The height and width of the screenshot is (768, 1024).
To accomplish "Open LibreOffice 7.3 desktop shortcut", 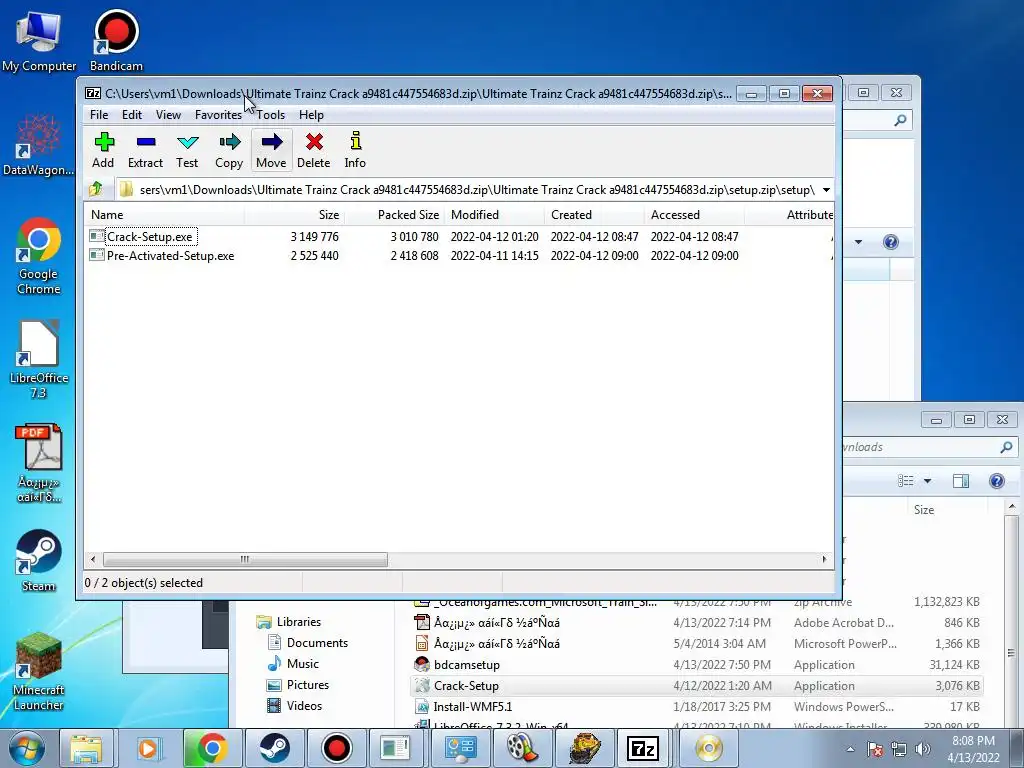I will pos(39,359).
